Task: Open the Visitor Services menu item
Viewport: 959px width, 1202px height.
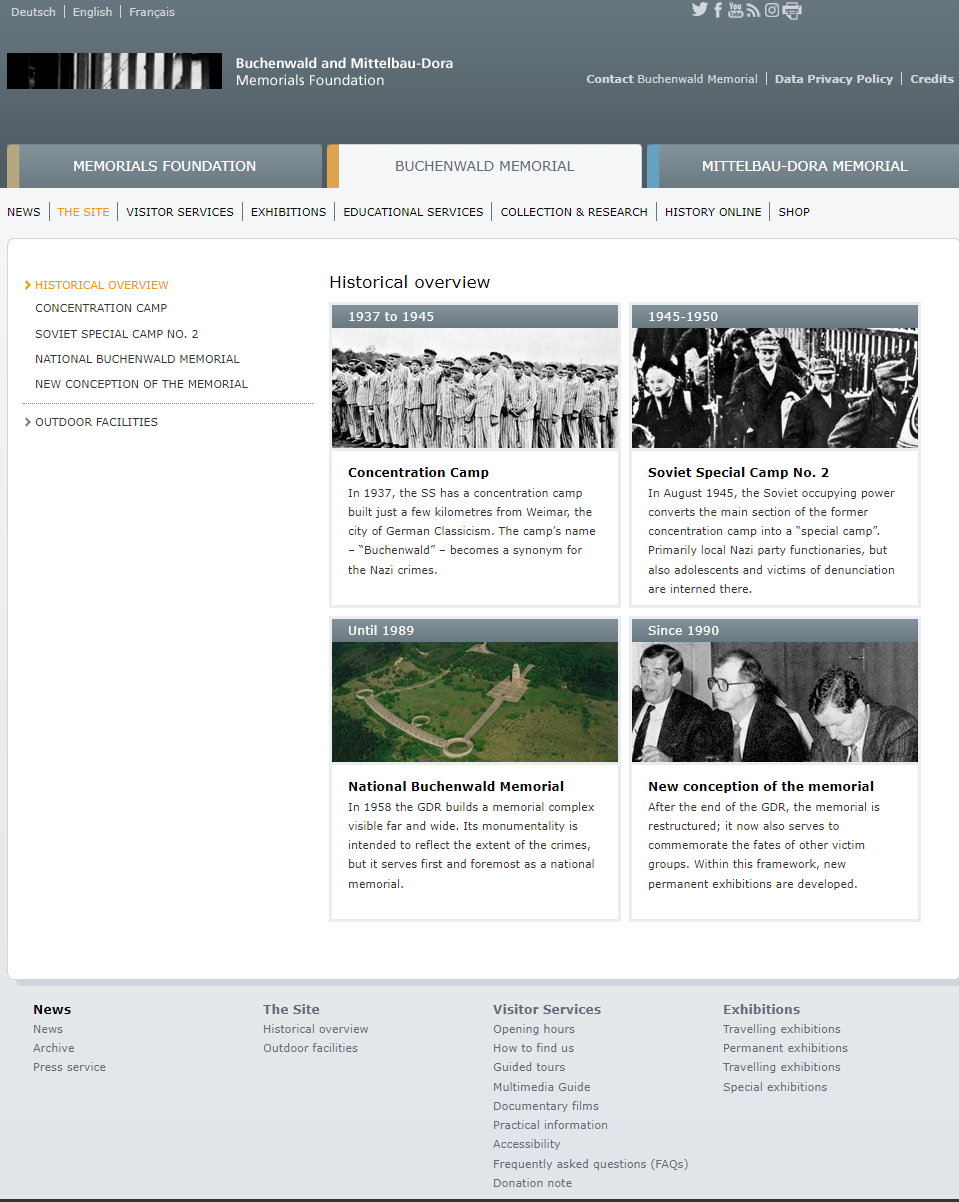Action: click(x=180, y=212)
